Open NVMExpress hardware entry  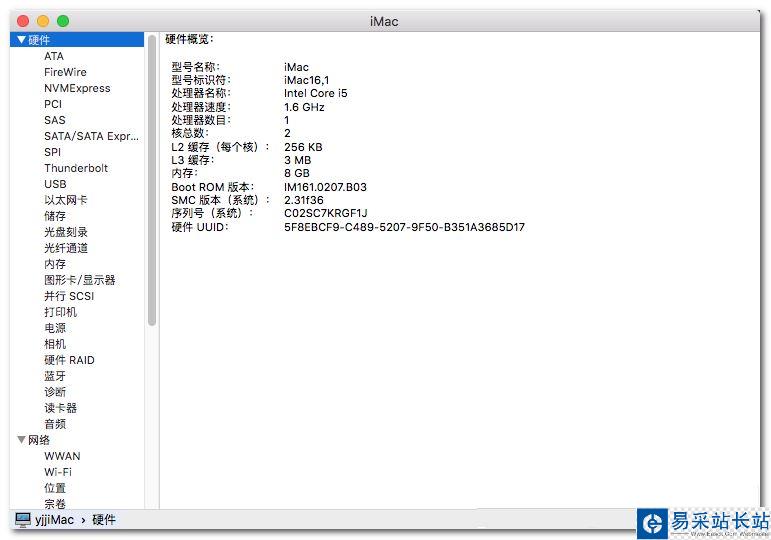77,88
